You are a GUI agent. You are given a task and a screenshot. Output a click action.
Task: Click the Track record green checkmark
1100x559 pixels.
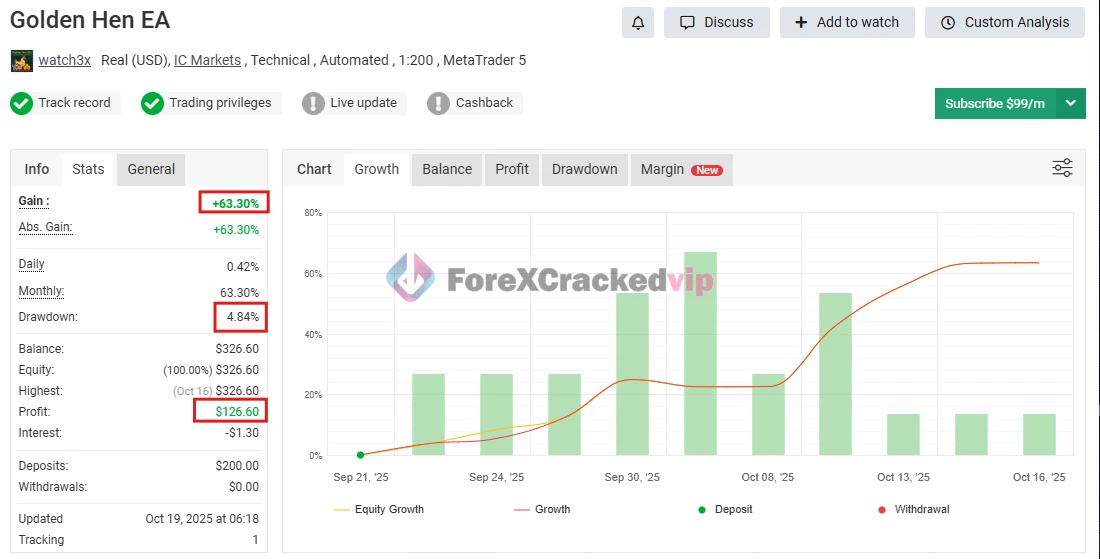(x=22, y=103)
